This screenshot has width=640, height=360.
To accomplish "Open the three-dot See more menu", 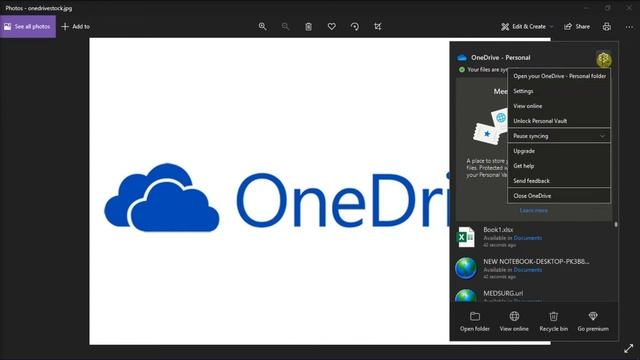I will pos(629,27).
